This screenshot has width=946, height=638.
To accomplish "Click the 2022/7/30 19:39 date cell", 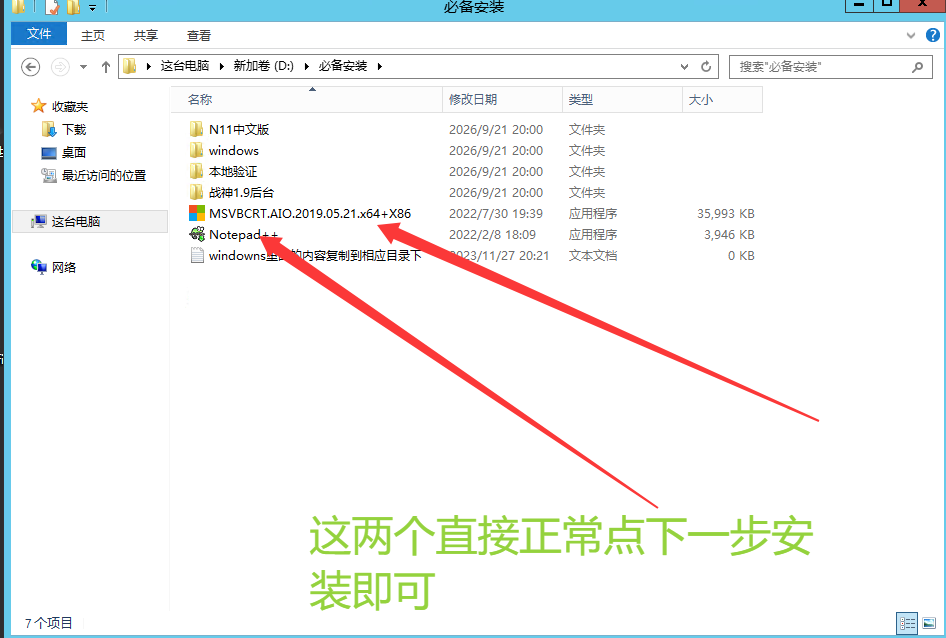I will [496, 214].
